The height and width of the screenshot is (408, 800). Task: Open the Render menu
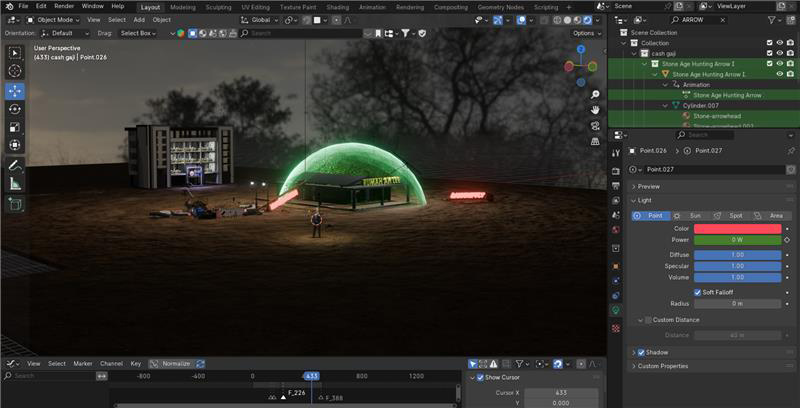64,7
